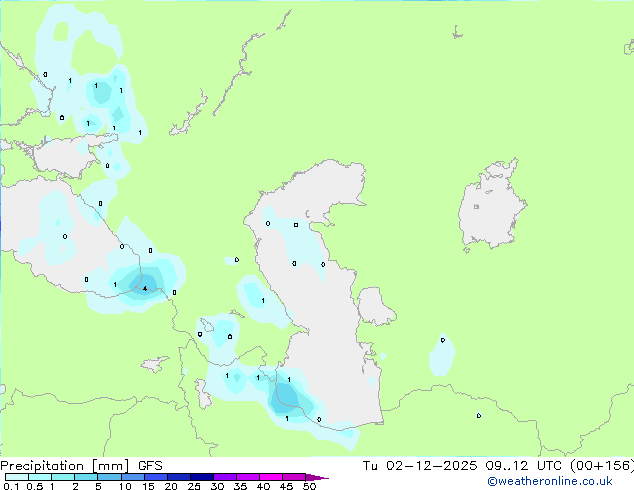Click the legend arrow tip above 50 mm
The height and width of the screenshot is (490, 634).
click(x=317, y=477)
